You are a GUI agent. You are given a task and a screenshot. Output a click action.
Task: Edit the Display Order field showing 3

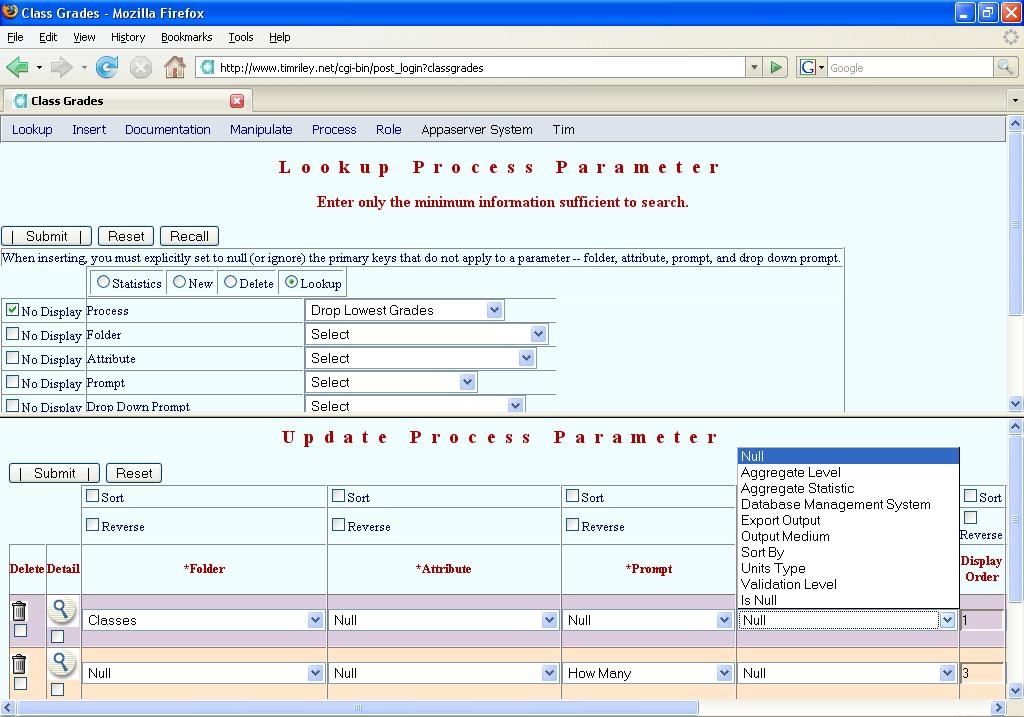pos(982,673)
